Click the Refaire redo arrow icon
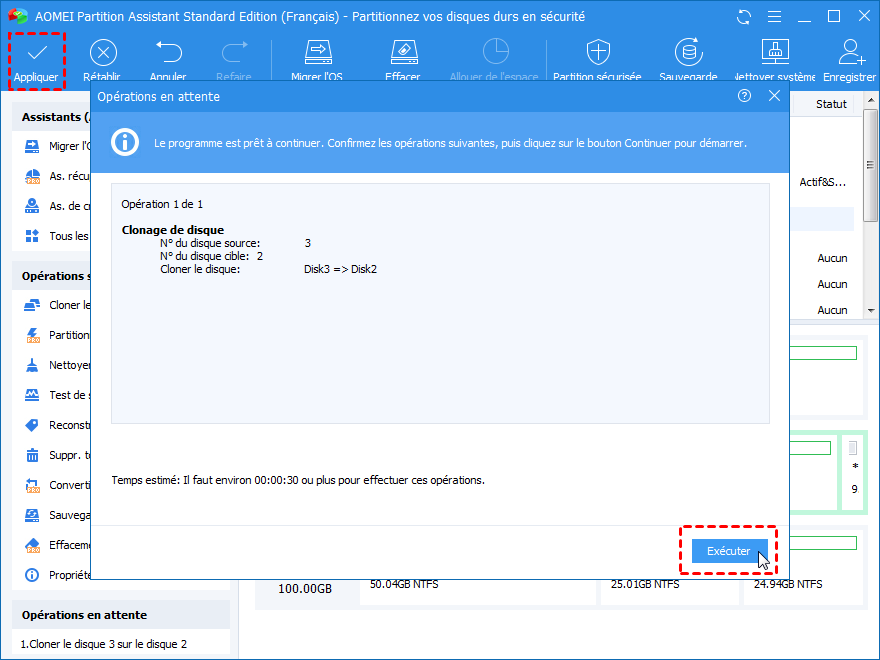This screenshot has height=660, width=880. tap(234, 52)
